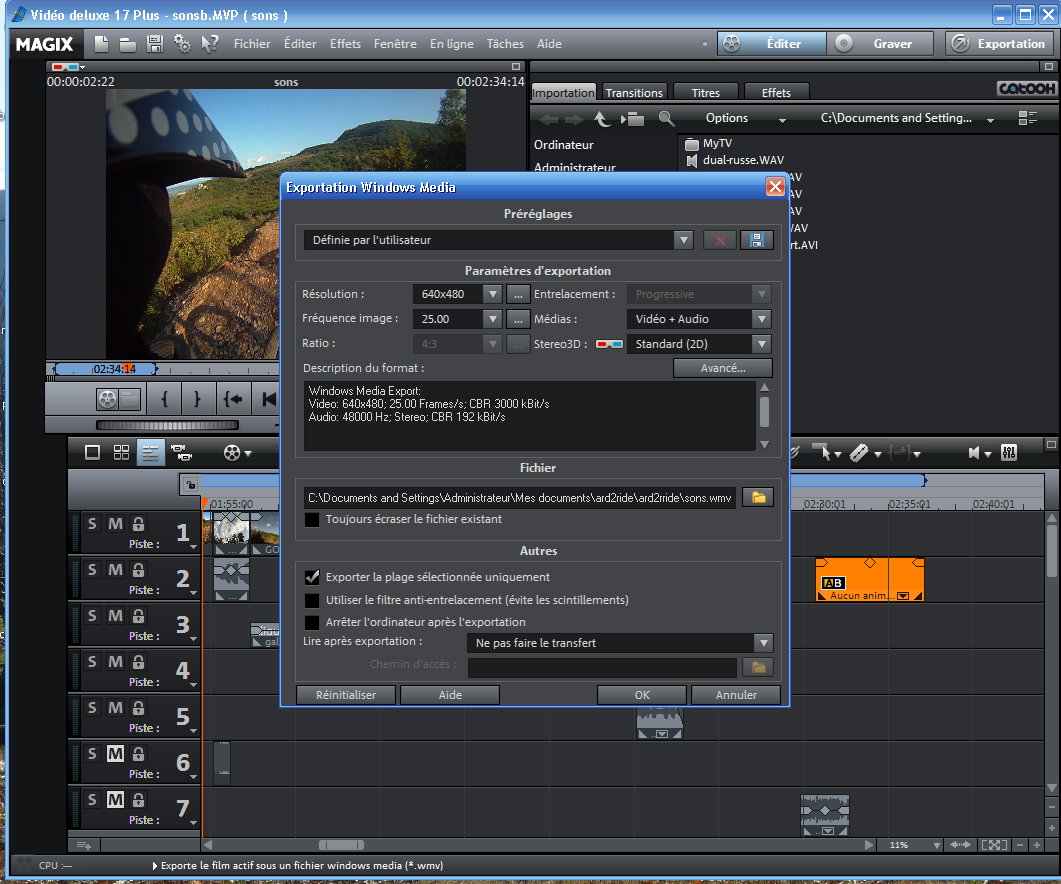This screenshot has height=884, width=1061.
Task: Click the jog wheel bar under transport
Action: pos(167,425)
